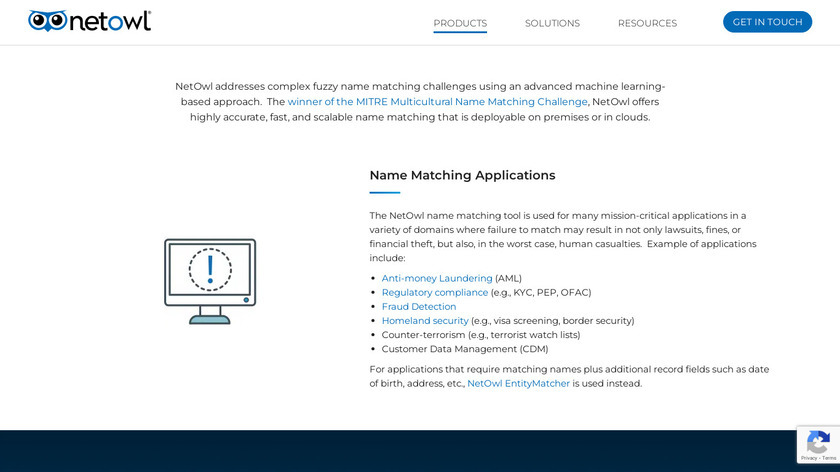Open the Solutions menu
840x472 pixels.
552,23
